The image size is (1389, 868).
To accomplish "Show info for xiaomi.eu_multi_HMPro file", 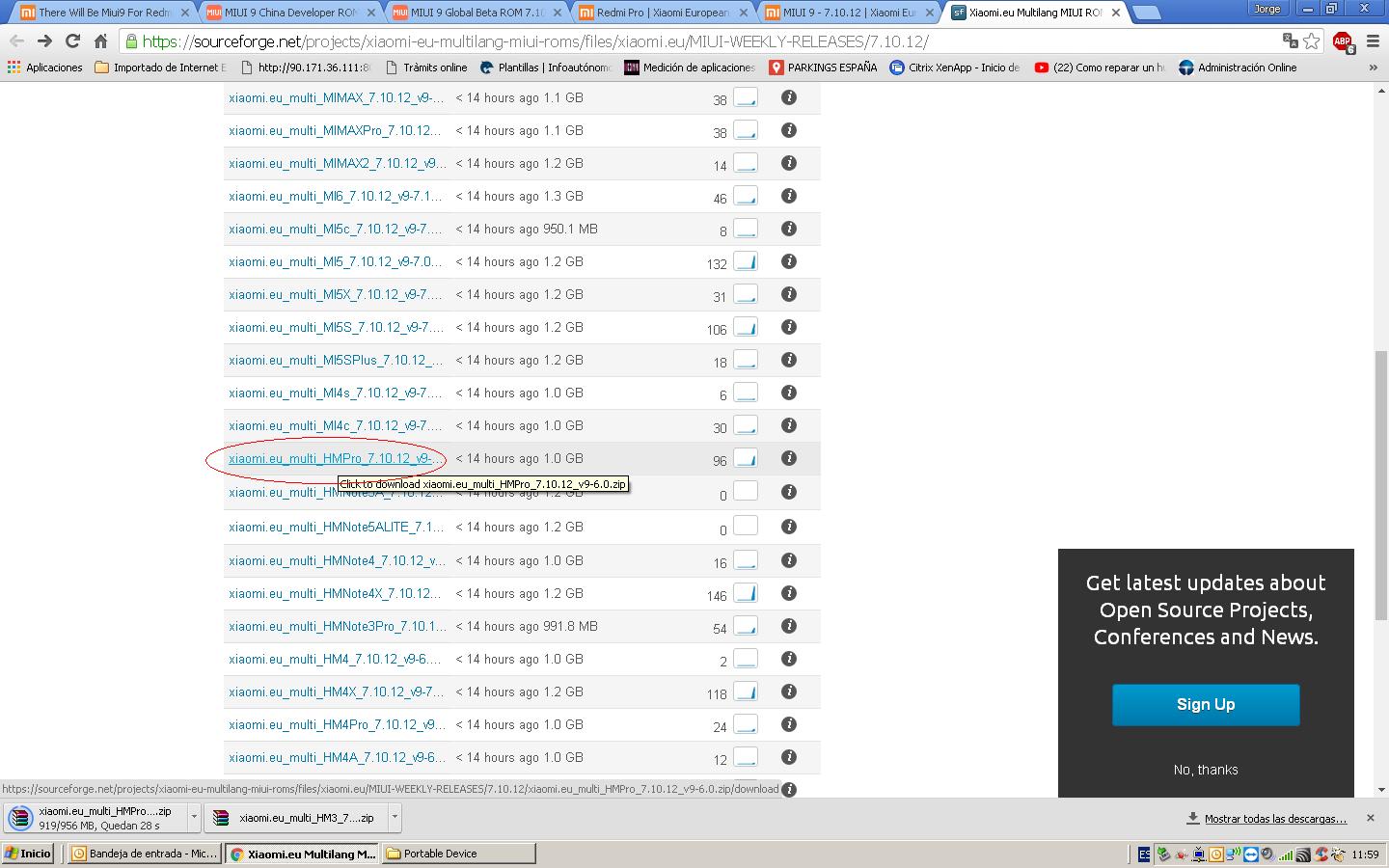I will coord(789,458).
